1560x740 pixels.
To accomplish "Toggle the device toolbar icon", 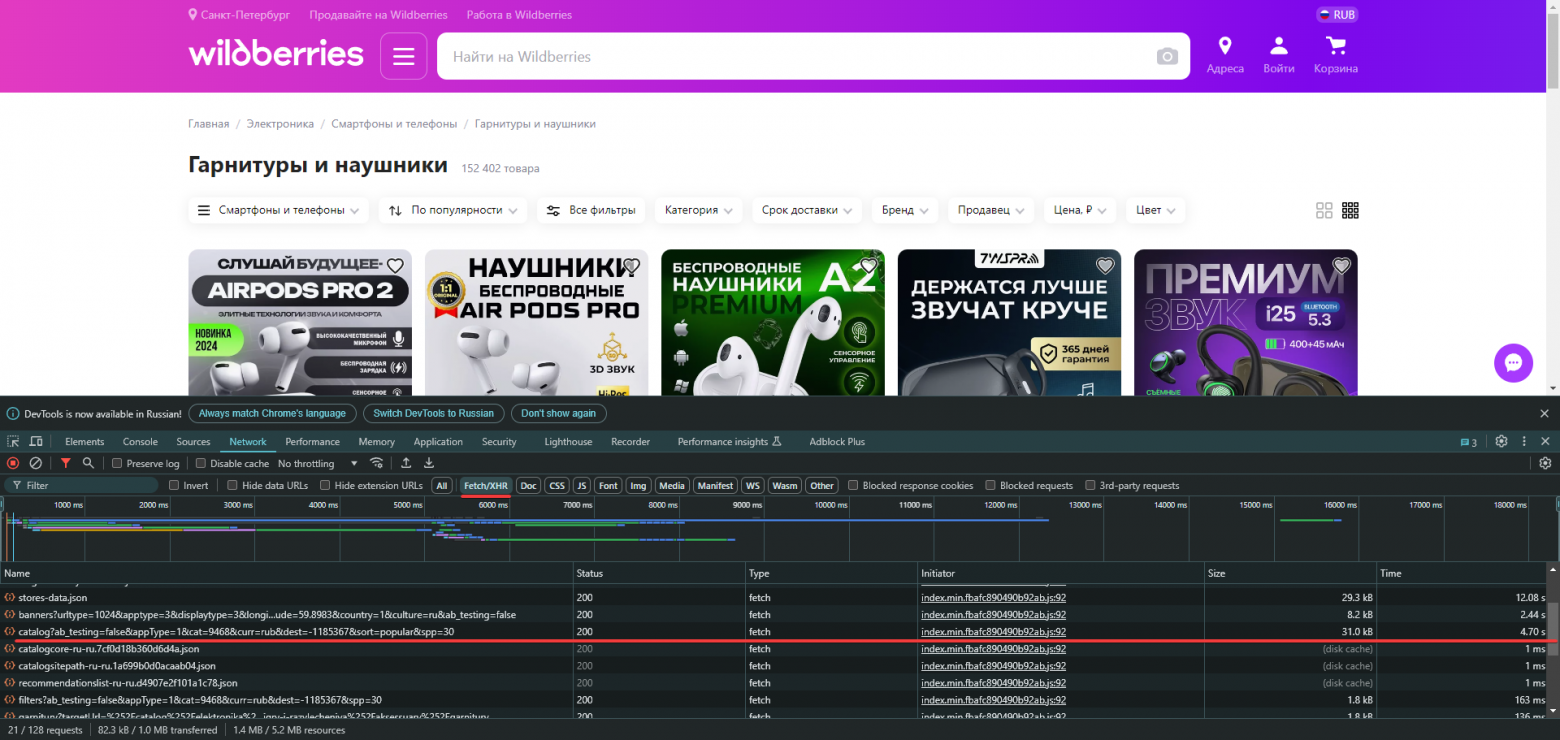I will pyautogui.click(x=36, y=441).
